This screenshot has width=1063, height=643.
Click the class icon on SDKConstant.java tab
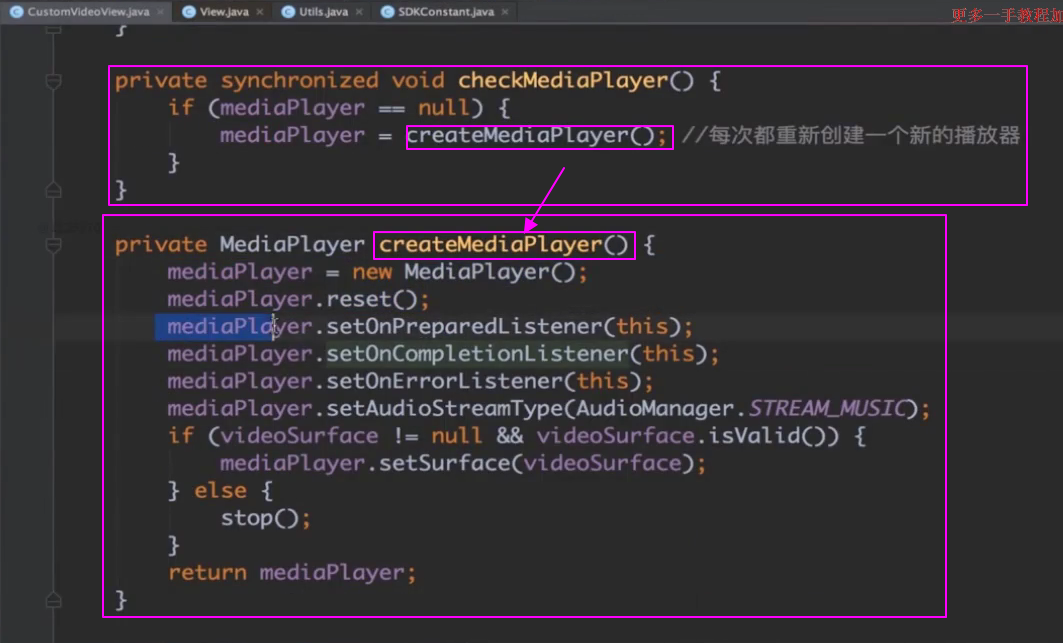(388, 12)
